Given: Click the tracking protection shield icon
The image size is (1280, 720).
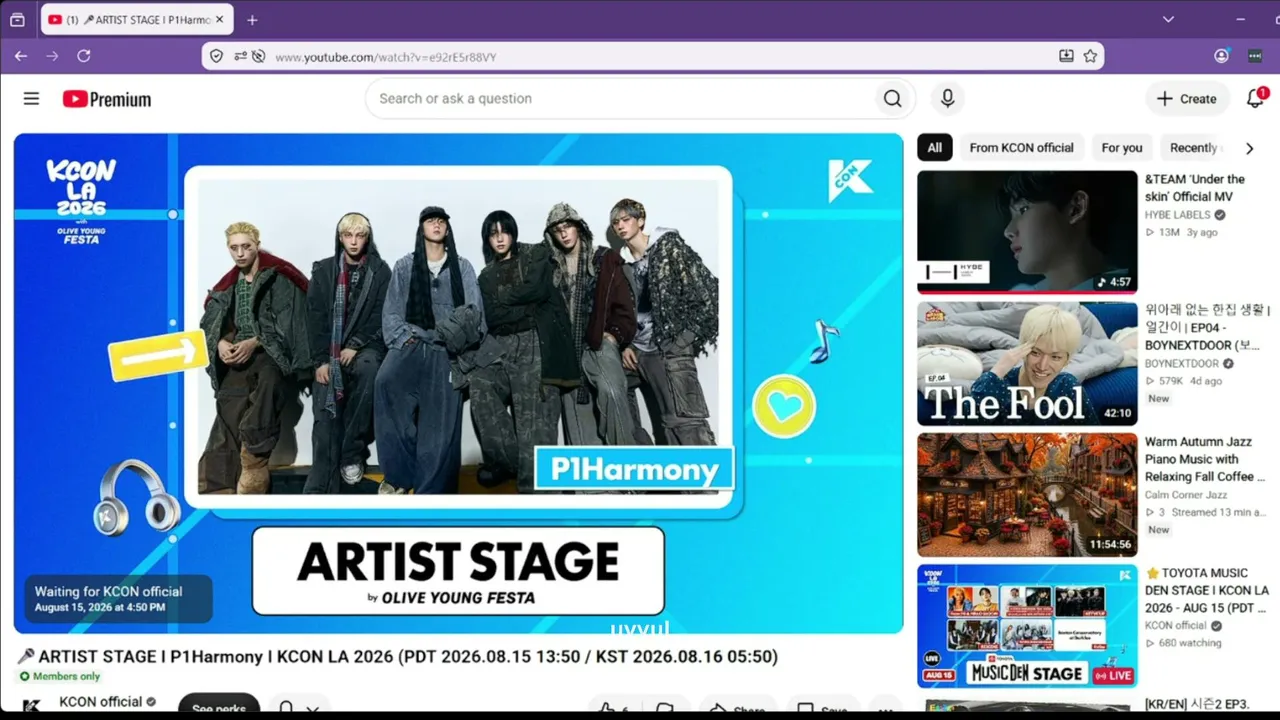Looking at the screenshot, I should click(x=216, y=57).
